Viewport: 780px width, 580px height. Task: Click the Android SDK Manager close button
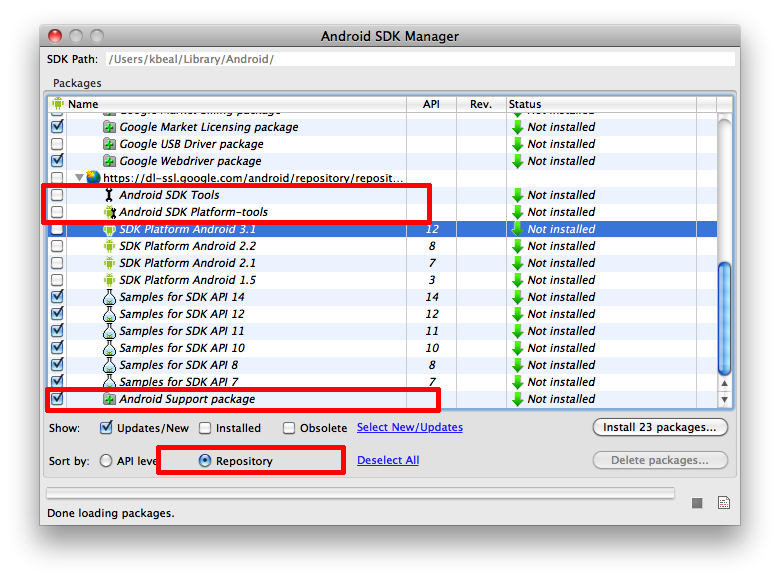point(55,36)
